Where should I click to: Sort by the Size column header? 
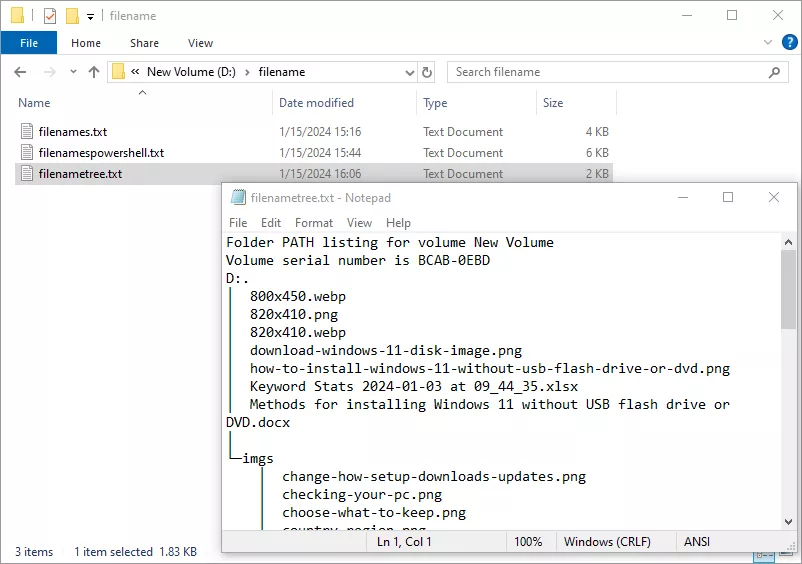click(553, 103)
